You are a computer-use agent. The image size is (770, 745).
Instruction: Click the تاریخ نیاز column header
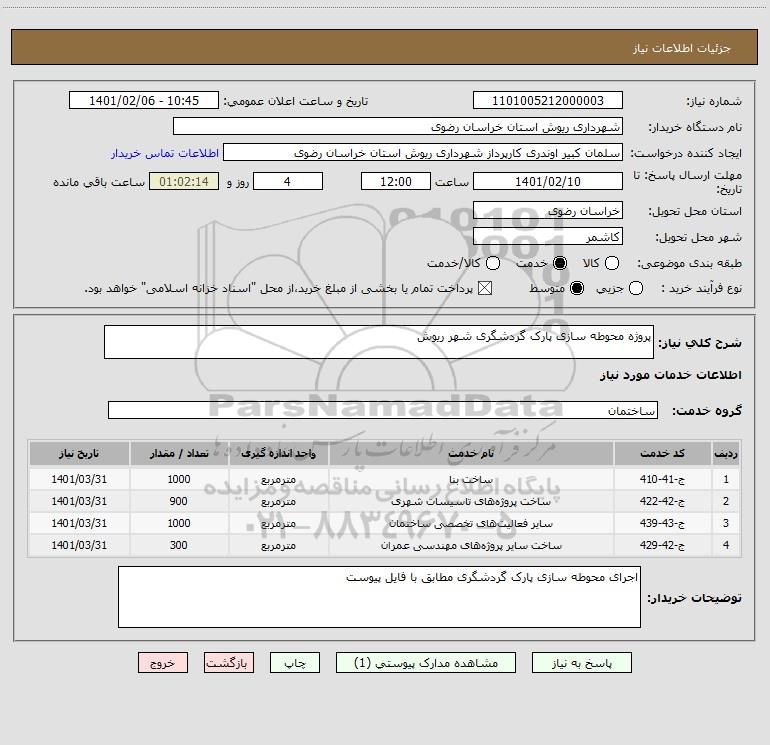coord(79,453)
